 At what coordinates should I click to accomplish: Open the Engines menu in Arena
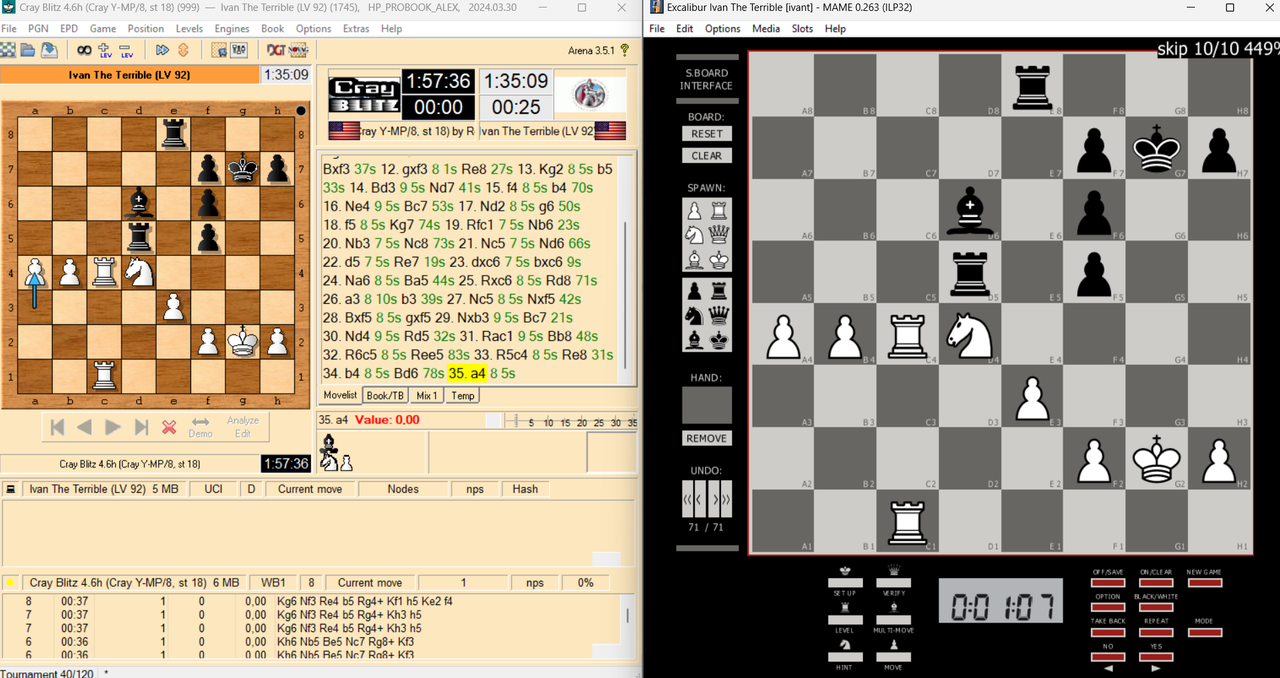232,28
